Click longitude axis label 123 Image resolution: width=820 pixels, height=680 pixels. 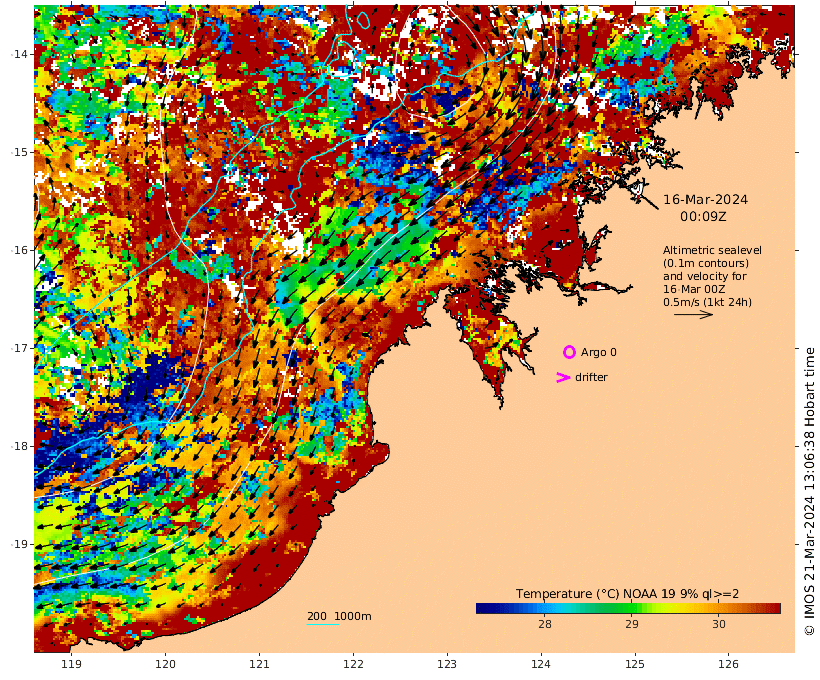tap(447, 664)
